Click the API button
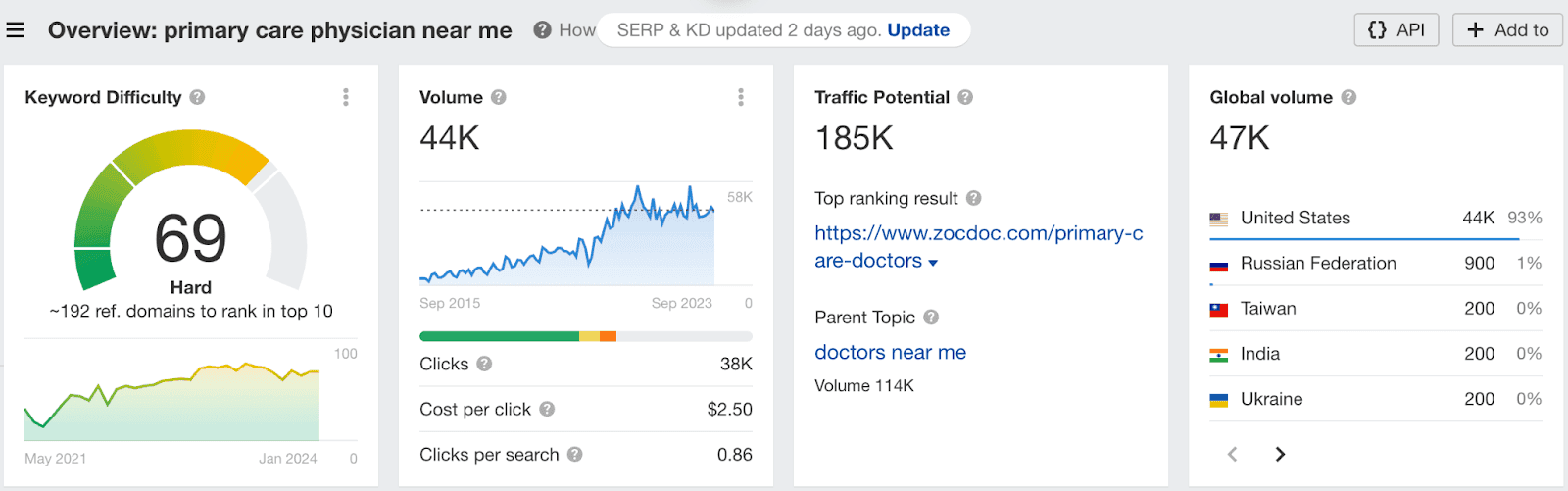This screenshot has height=491, width=1568. (1396, 30)
